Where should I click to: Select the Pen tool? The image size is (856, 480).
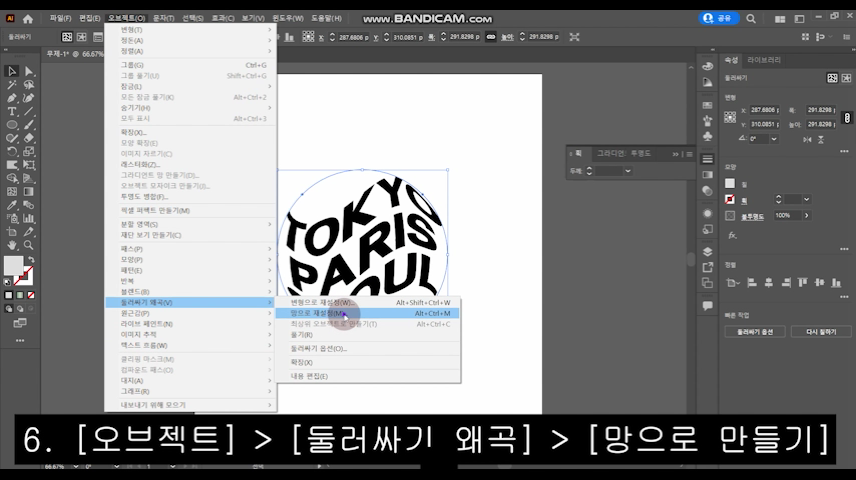(x=11, y=98)
